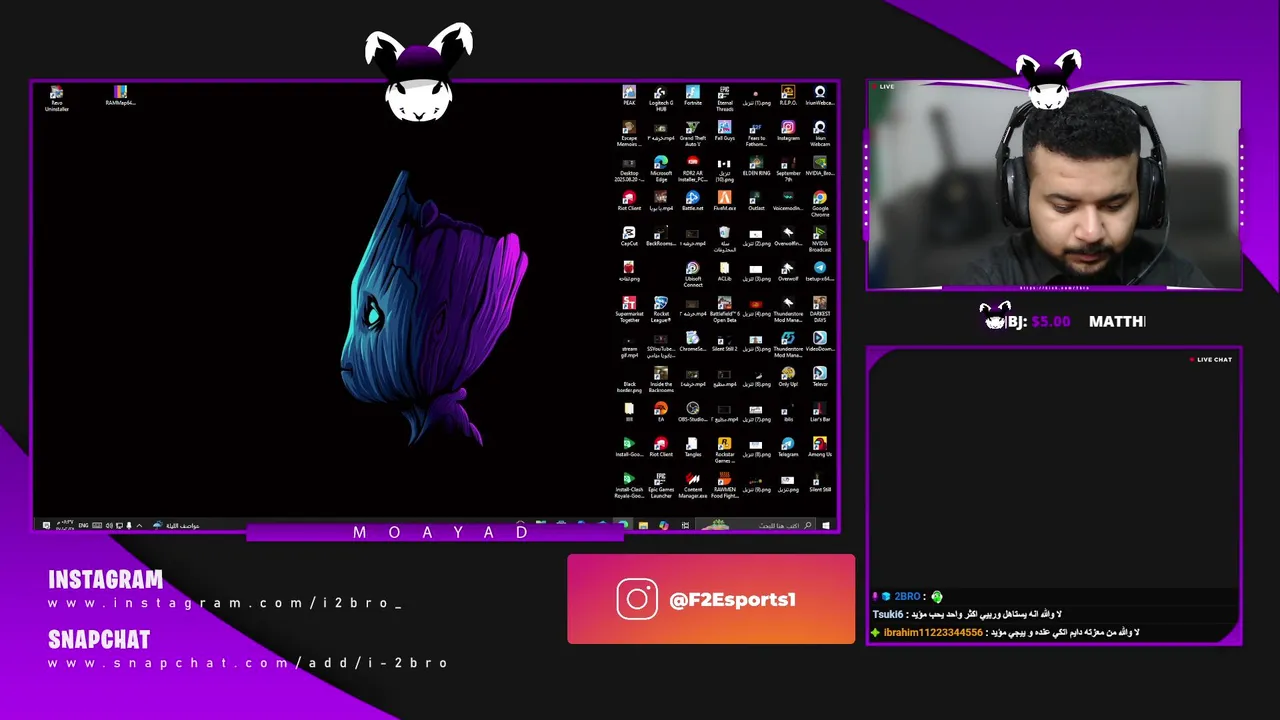Open the Recycle Bin icon
The image size is (1280, 720).
[724, 239]
